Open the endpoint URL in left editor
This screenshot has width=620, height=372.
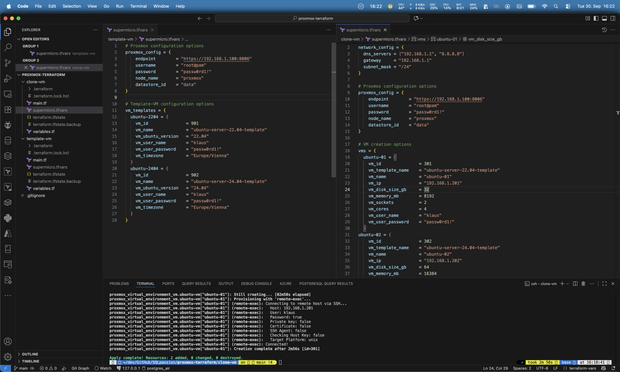point(216,59)
